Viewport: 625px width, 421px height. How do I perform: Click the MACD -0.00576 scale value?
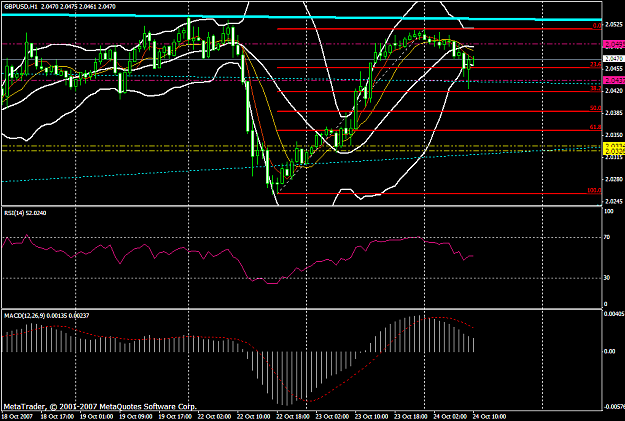tap(614, 407)
